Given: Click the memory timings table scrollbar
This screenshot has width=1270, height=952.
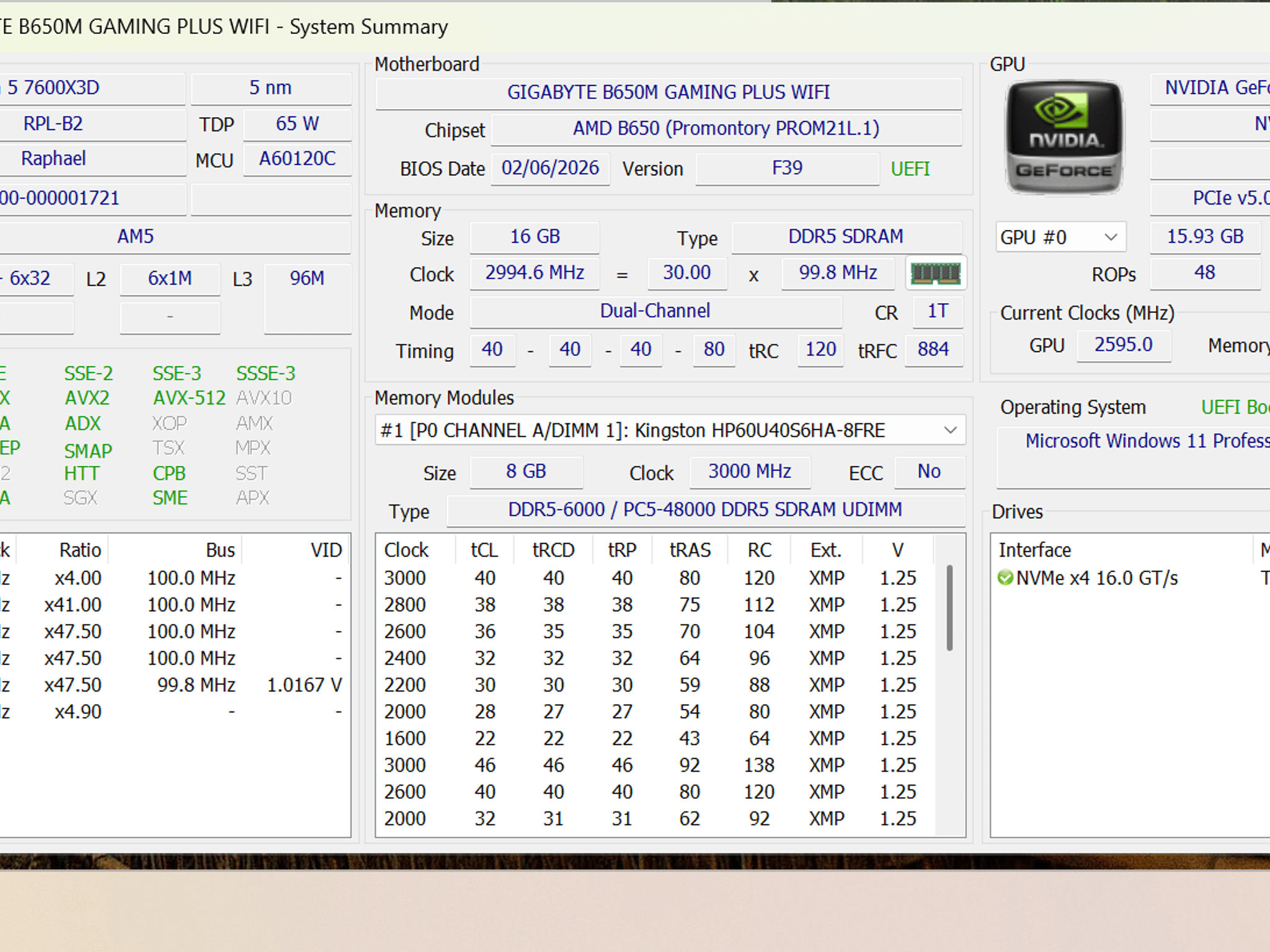Looking at the screenshot, I should coord(949,607).
